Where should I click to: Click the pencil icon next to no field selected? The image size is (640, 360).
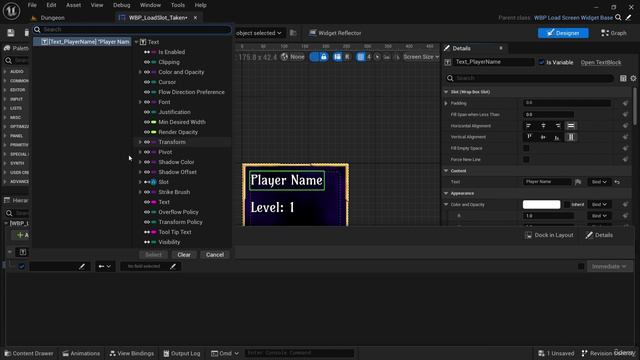173,267
